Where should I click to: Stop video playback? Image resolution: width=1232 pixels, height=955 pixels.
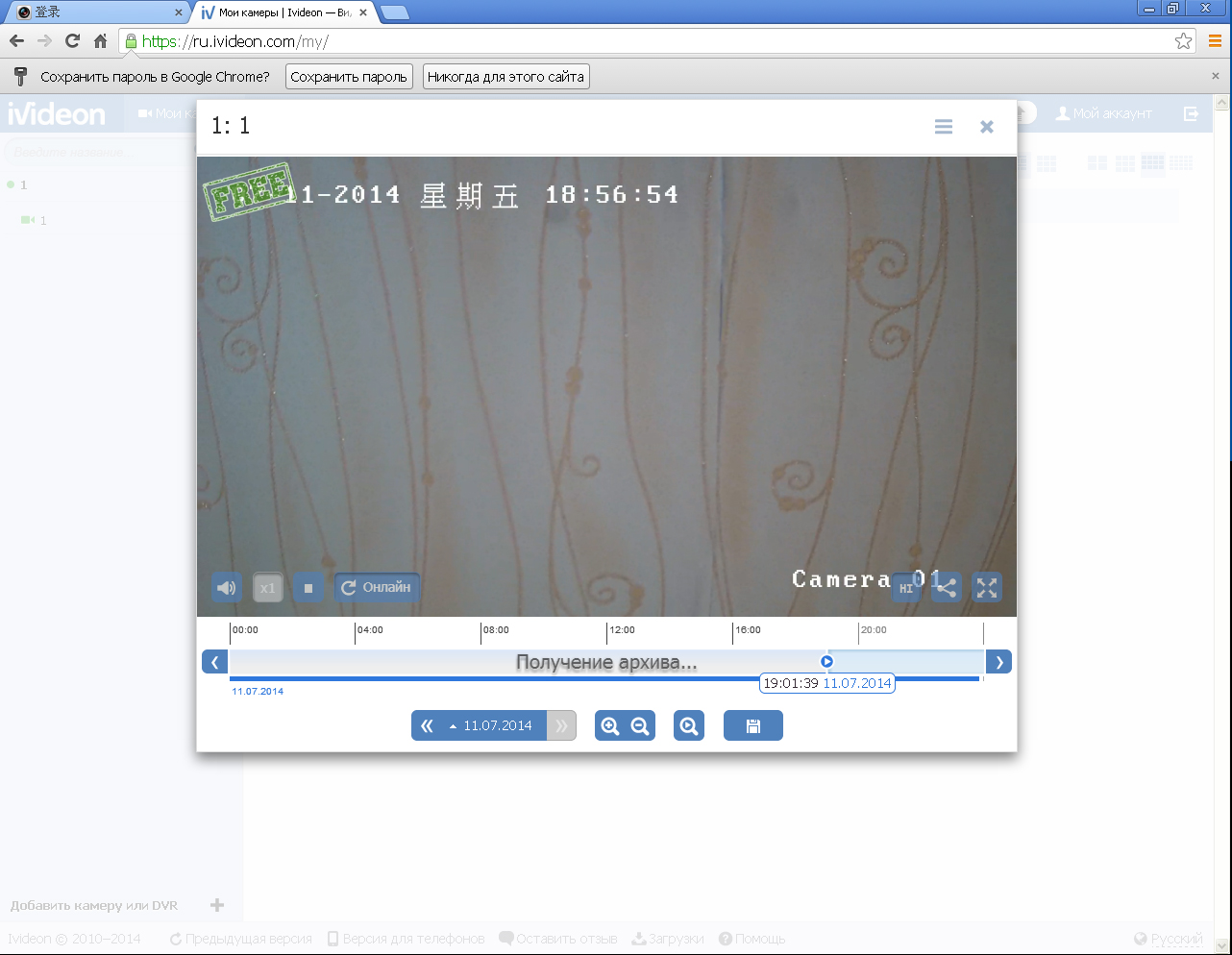pyautogui.click(x=308, y=587)
